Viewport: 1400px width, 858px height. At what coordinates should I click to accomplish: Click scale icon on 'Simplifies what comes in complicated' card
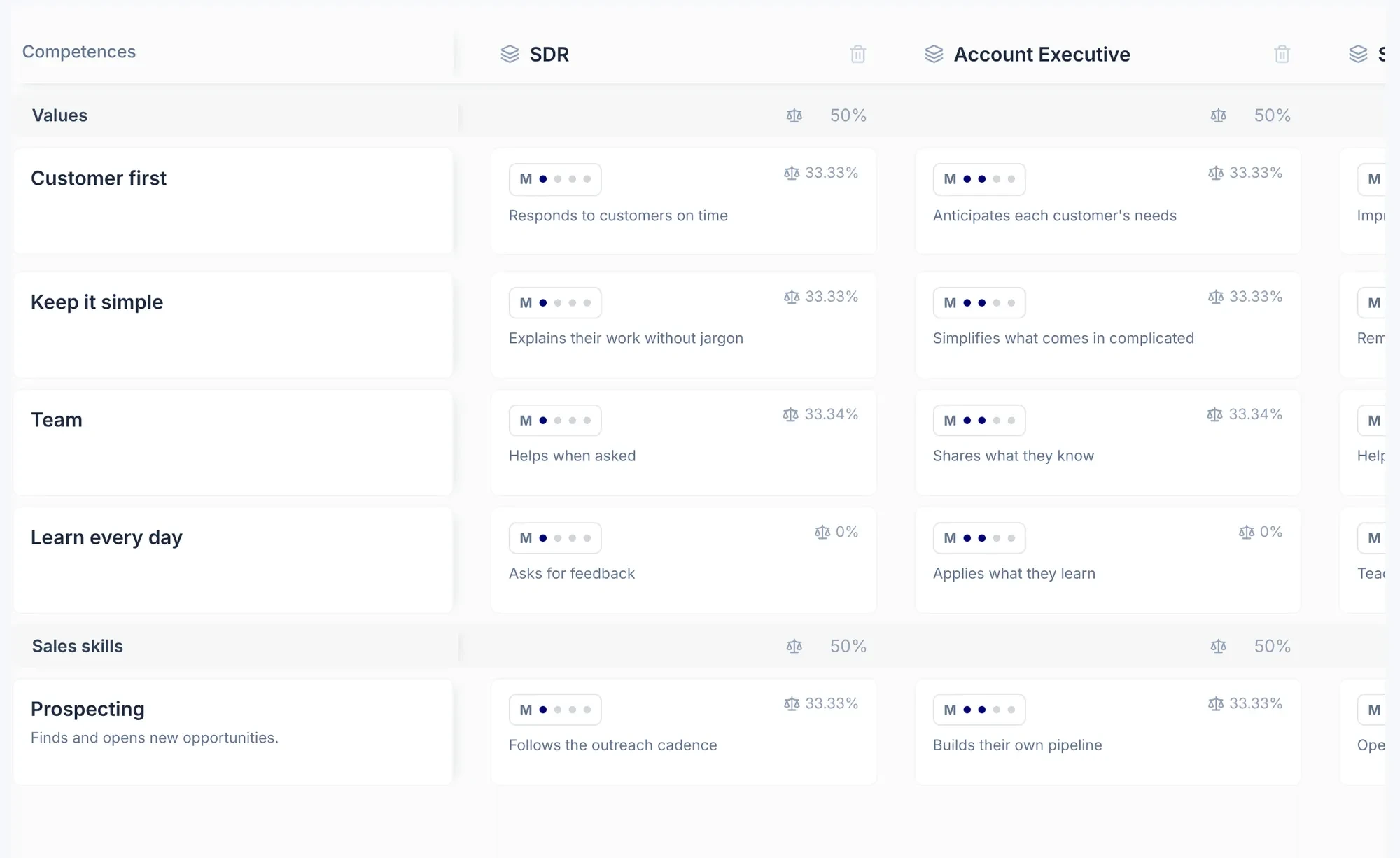pyautogui.click(x=1216, y=297)
